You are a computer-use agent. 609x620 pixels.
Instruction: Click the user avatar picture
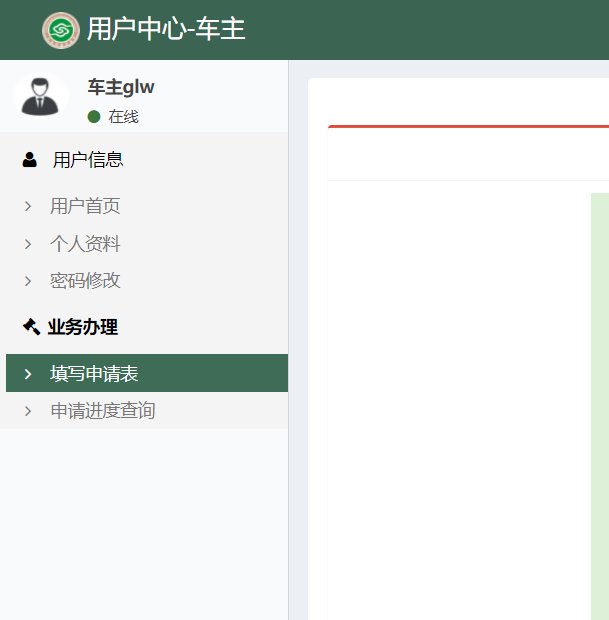coord(41,97)
